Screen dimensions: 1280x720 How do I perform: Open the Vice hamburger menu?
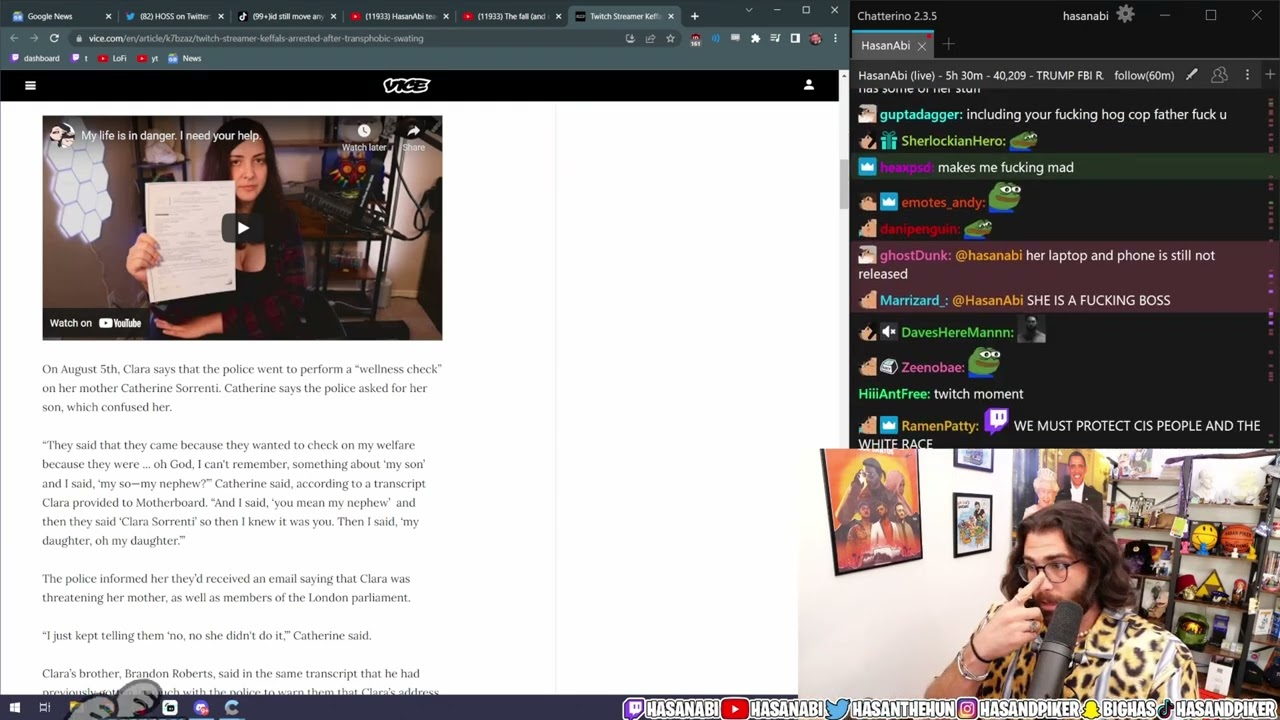pyautogui.click(x=30, y=86)
